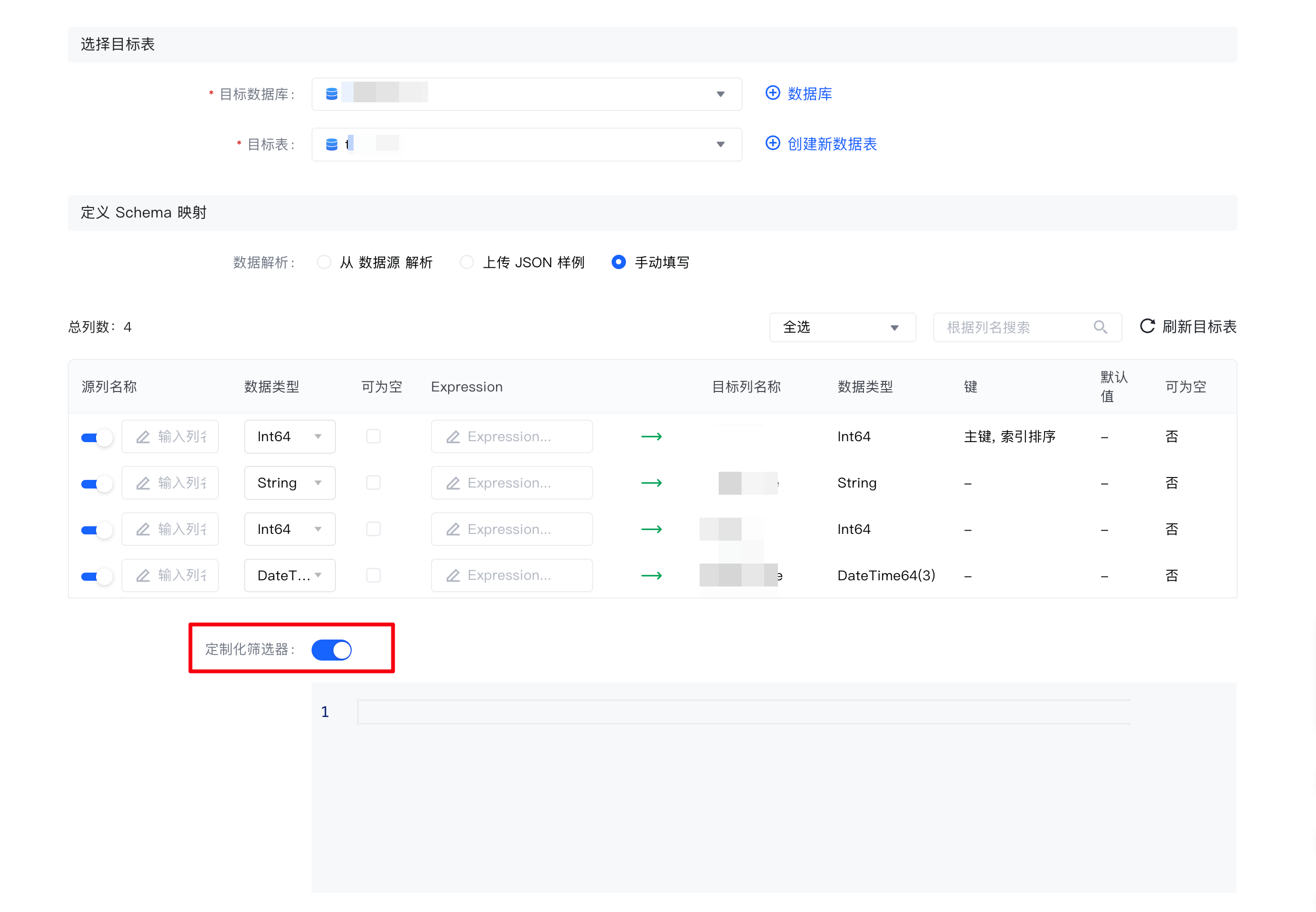
Task: Click line 1 of the filter code editor
Action: point(744,712)
